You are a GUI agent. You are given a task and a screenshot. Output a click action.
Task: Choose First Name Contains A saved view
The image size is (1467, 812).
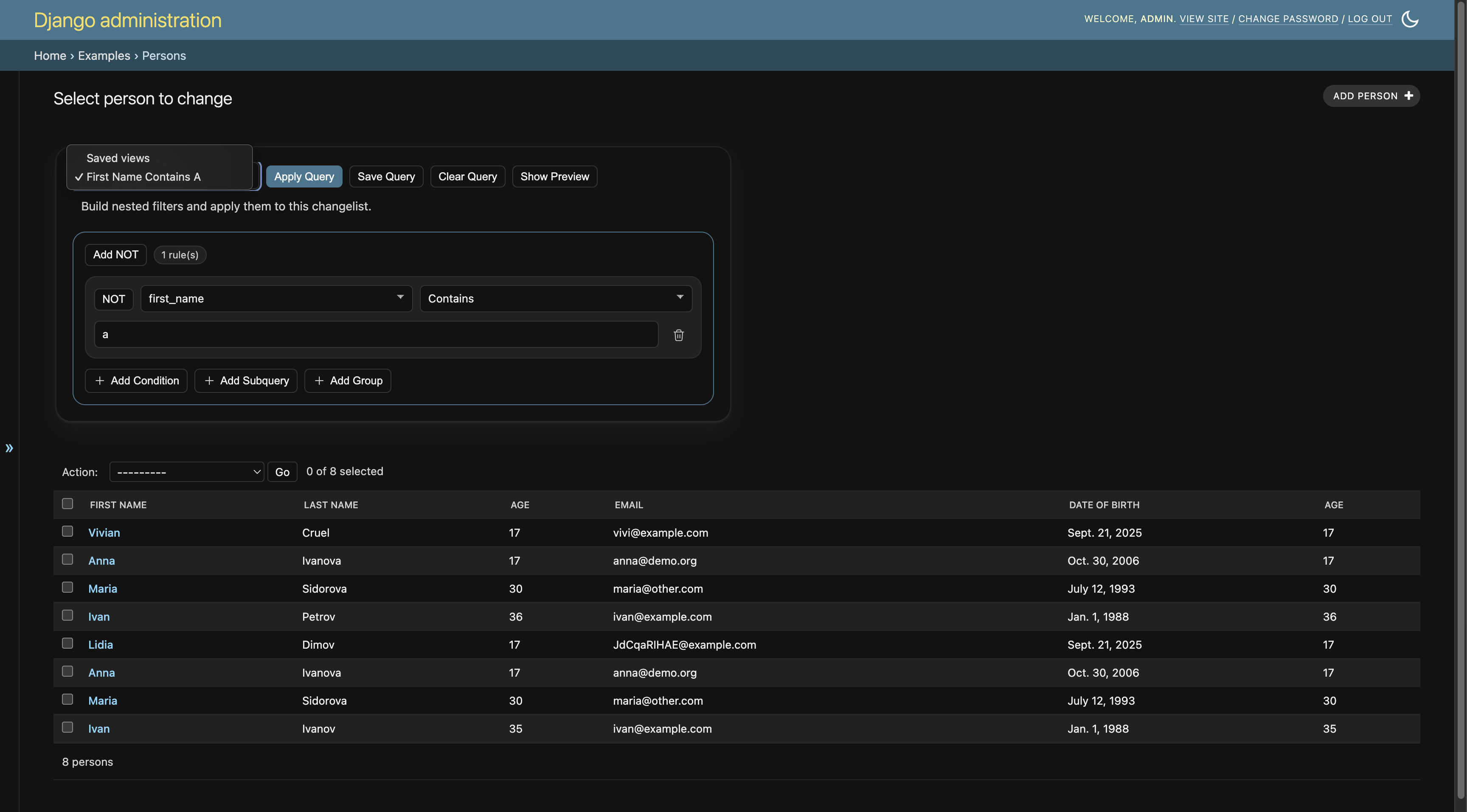point(143,177)
